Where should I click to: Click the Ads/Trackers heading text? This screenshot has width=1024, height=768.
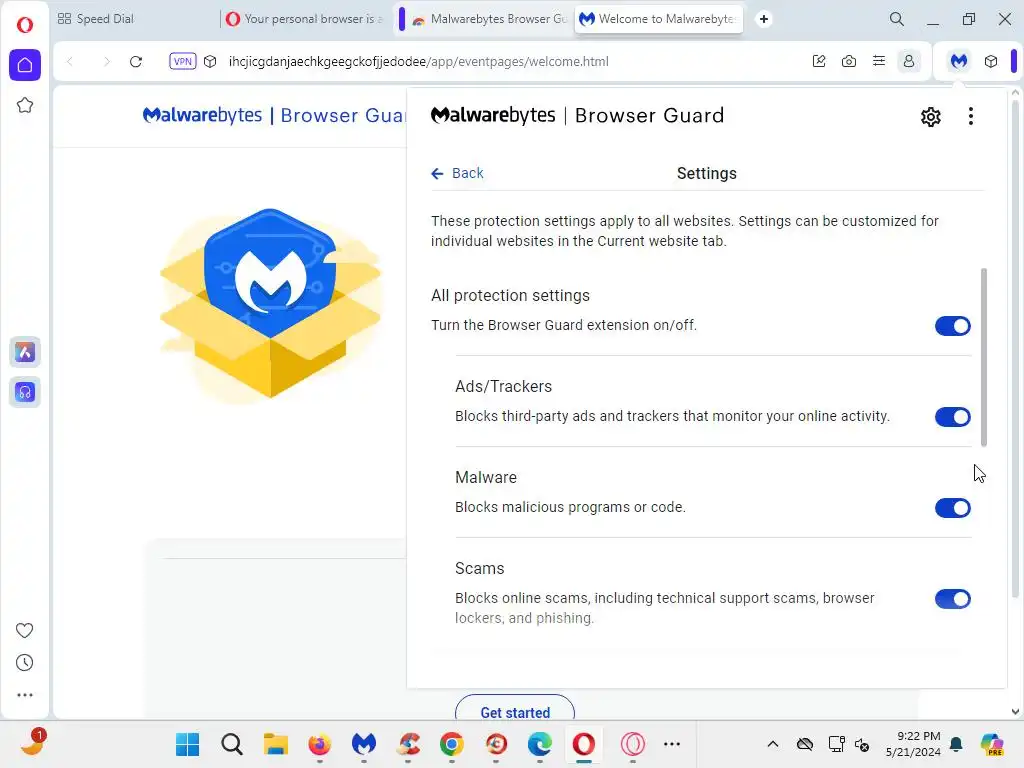coord(504,387)
